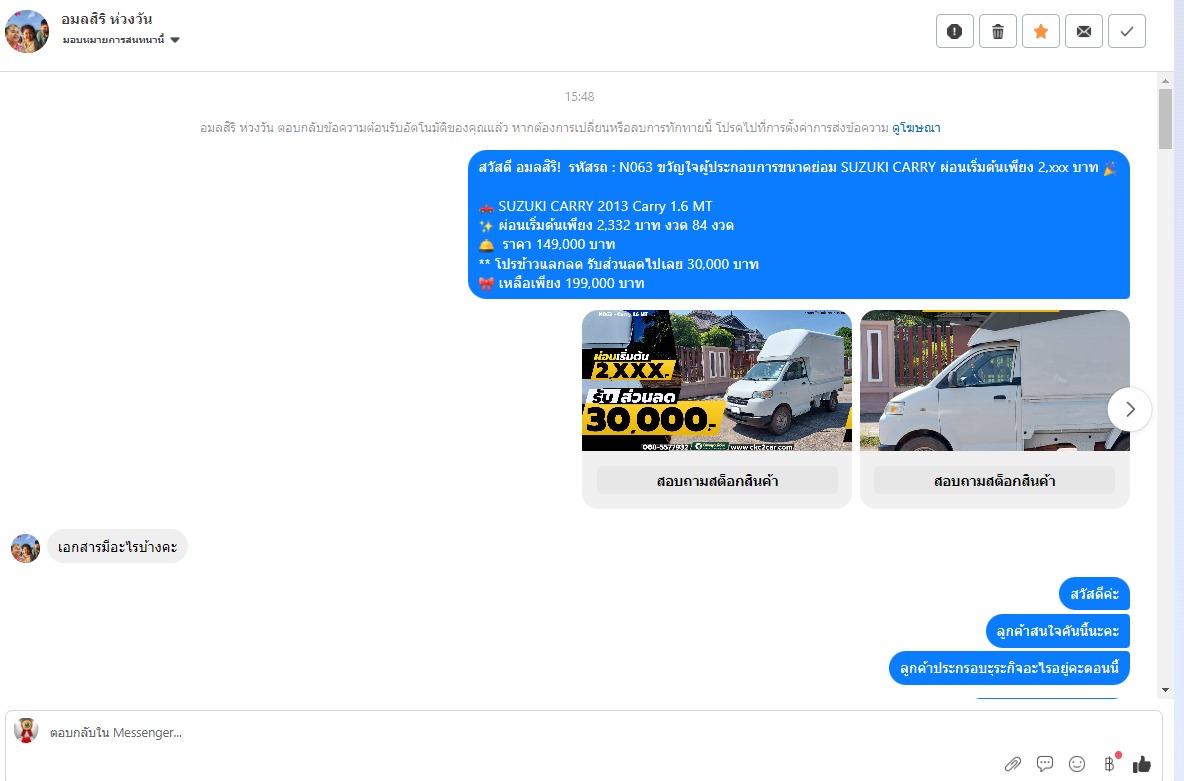Open อมลสิริ ห่วงวัน profile picture in header
Screen dimensions: 1184x781
[x=27, y=32]
